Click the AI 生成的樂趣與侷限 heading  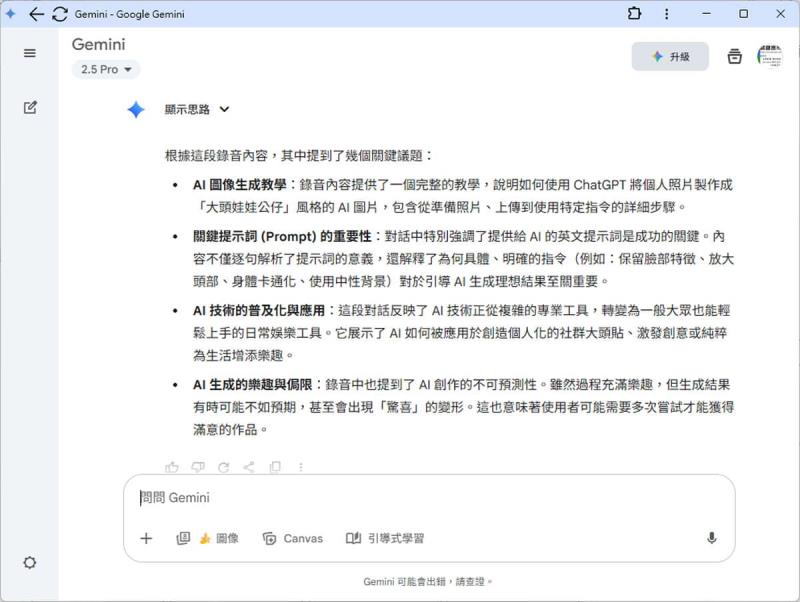[253, 385]
